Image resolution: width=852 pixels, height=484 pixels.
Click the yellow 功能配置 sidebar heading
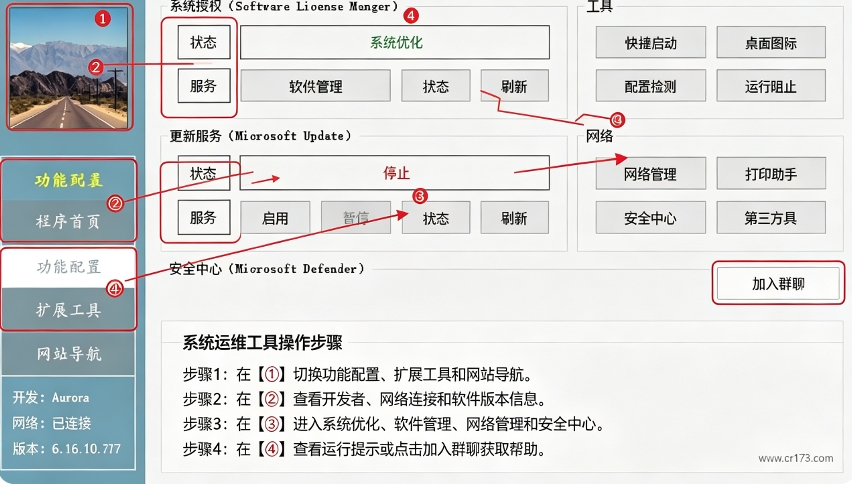(68, 180)
